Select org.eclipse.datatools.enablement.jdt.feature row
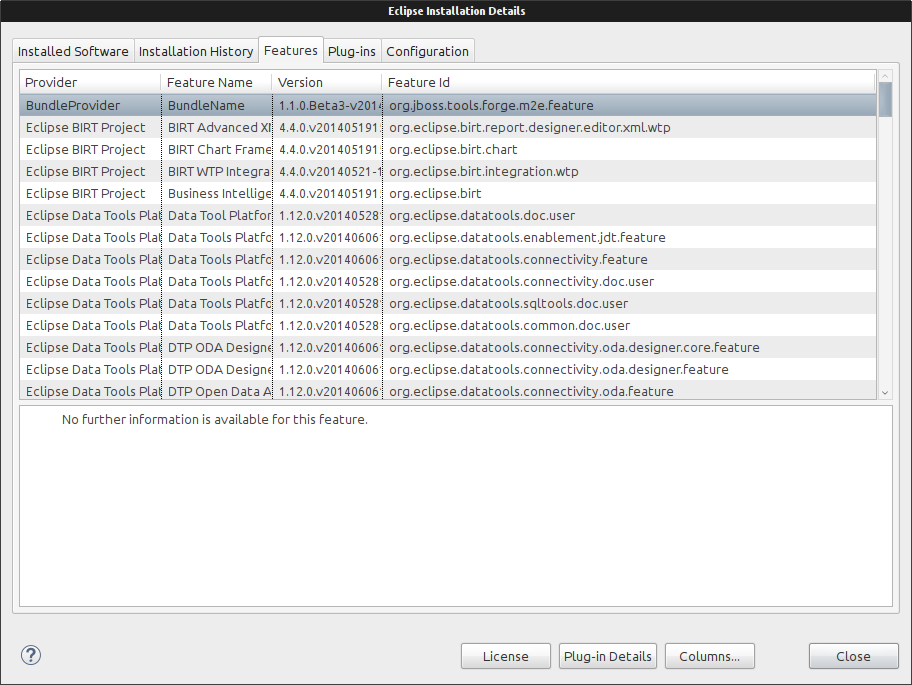 point(448,237)
